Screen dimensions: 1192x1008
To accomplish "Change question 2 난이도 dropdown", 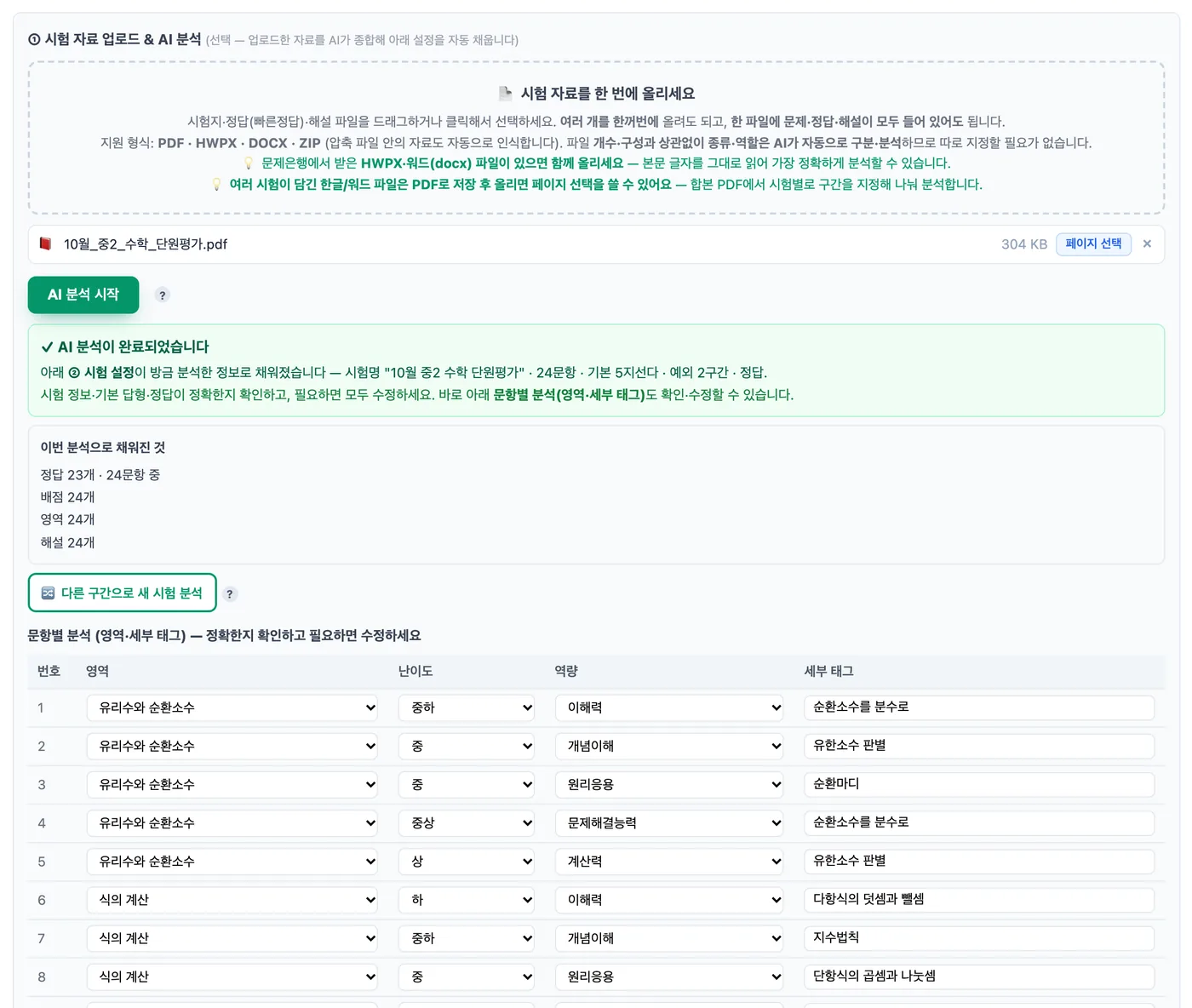I will pos(467,746).
